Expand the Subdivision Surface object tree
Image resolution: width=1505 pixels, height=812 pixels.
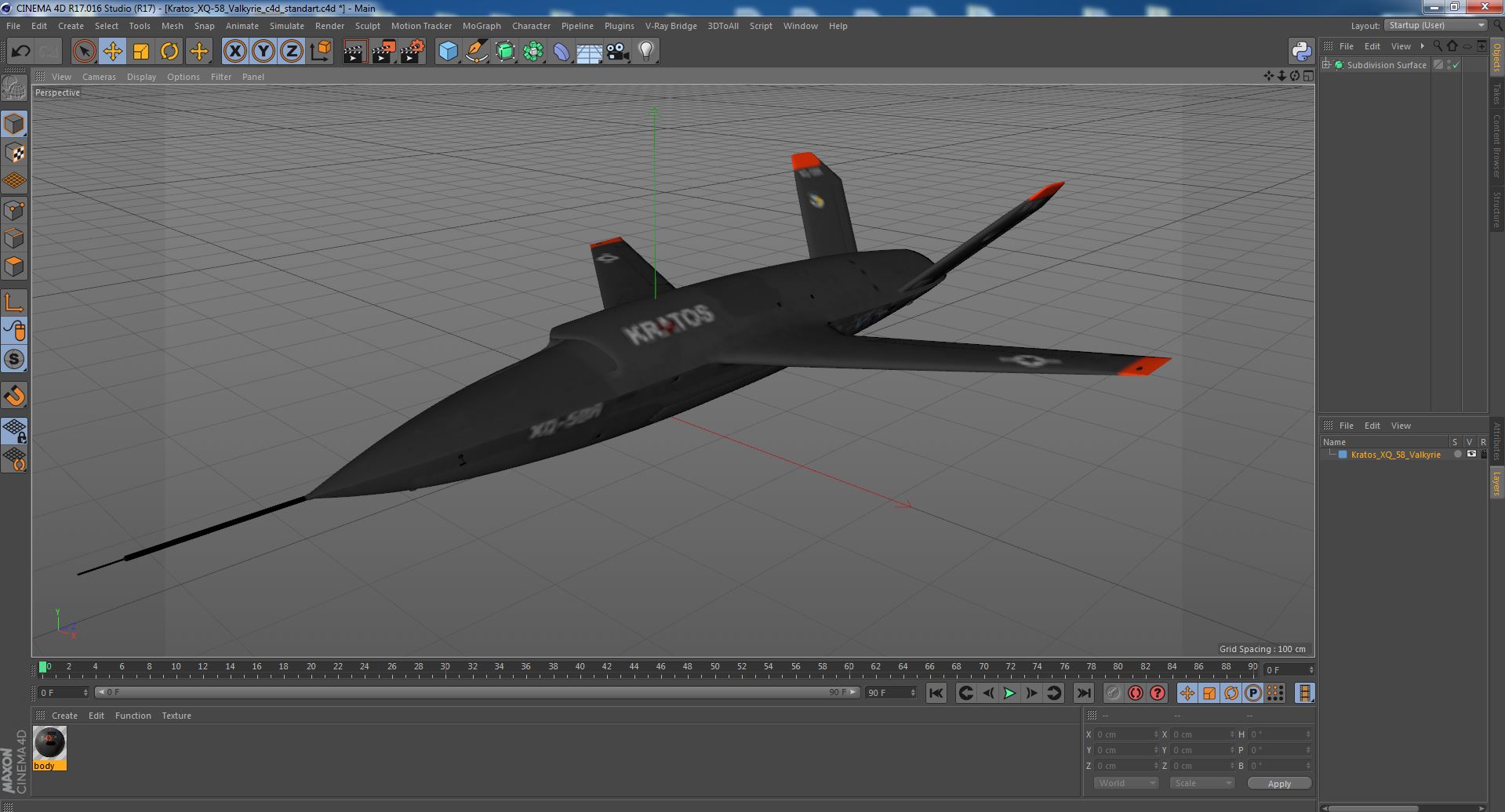click(x=1326, y=65)
